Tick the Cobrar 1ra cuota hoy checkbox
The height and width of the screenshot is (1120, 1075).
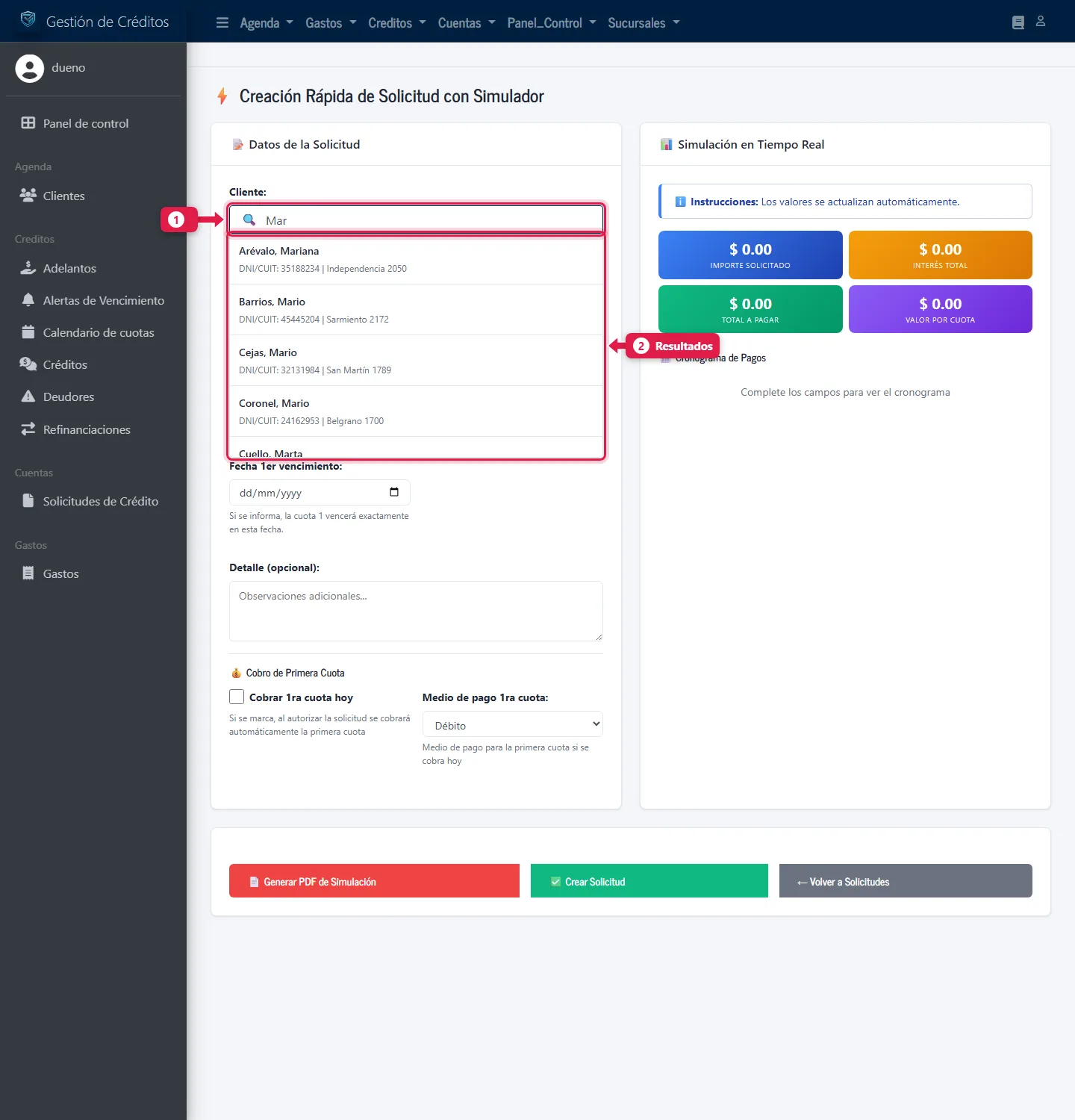[x=237, y=697]
